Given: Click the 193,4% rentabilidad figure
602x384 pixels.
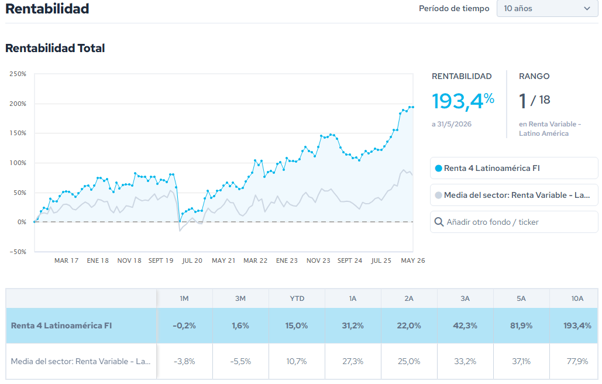Looking at the screenshot, I should pos(463,101).
